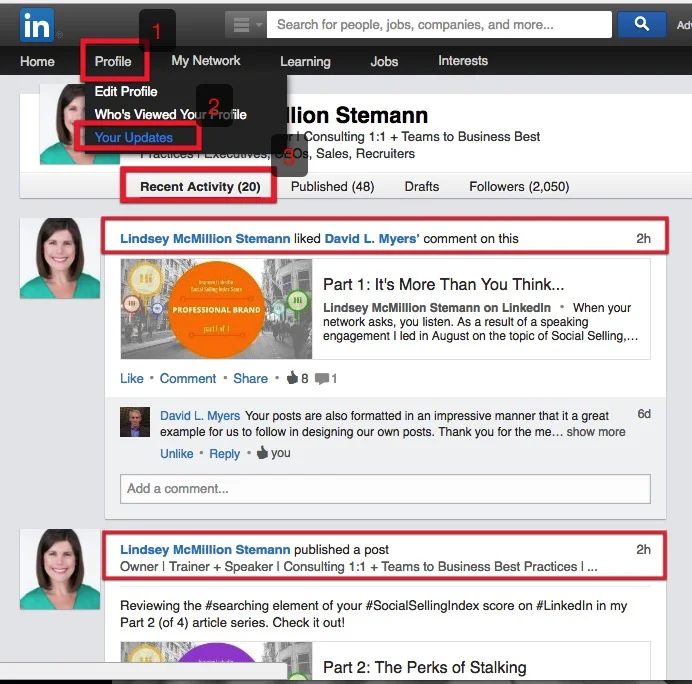Open Part 2: The Perks of Stalking title
692x684 pixels.
tap(425, 668)
